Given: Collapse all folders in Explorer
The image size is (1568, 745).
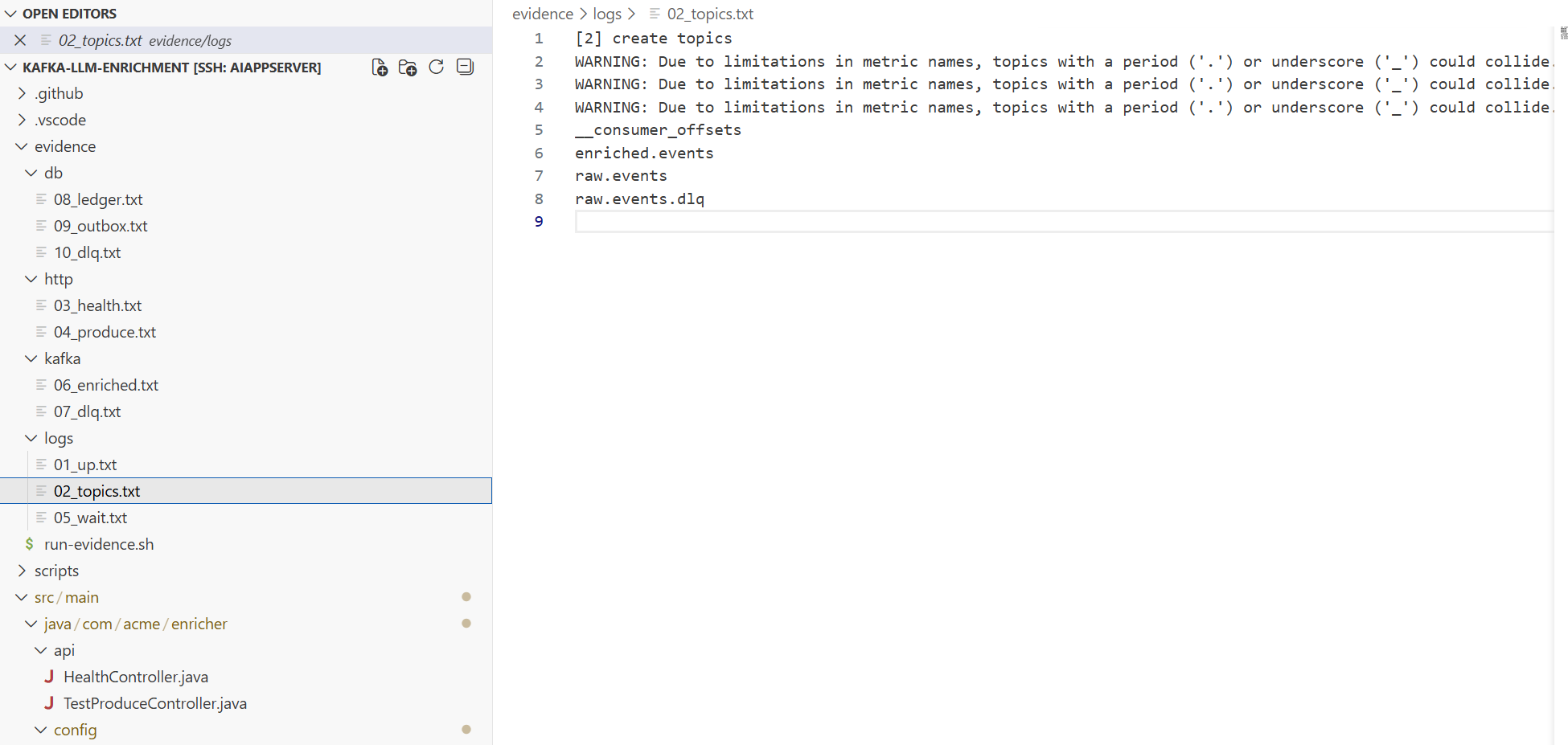Looking at the screenshot, I should pyautogui.click(x=465, y=68).
